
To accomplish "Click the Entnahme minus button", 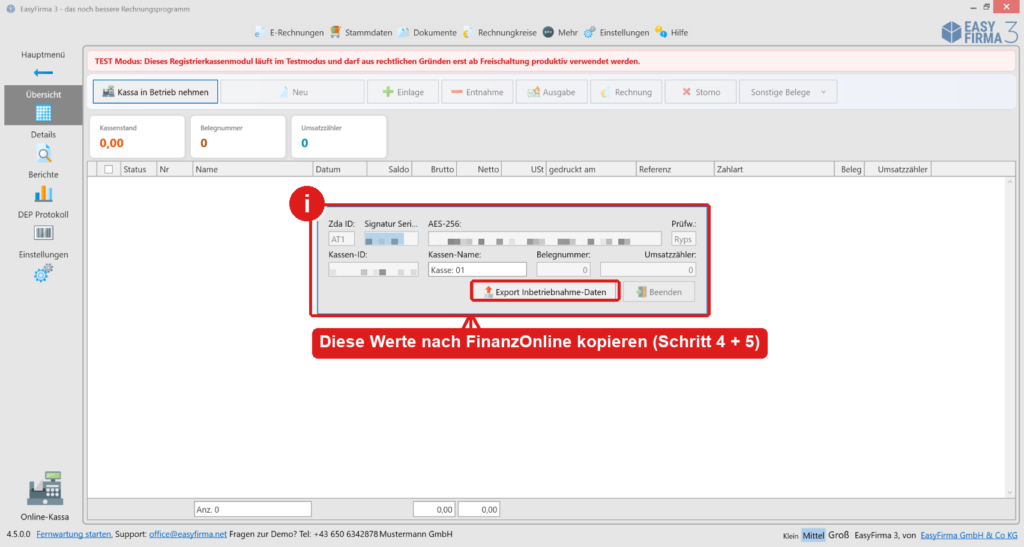I will [477, 92].
